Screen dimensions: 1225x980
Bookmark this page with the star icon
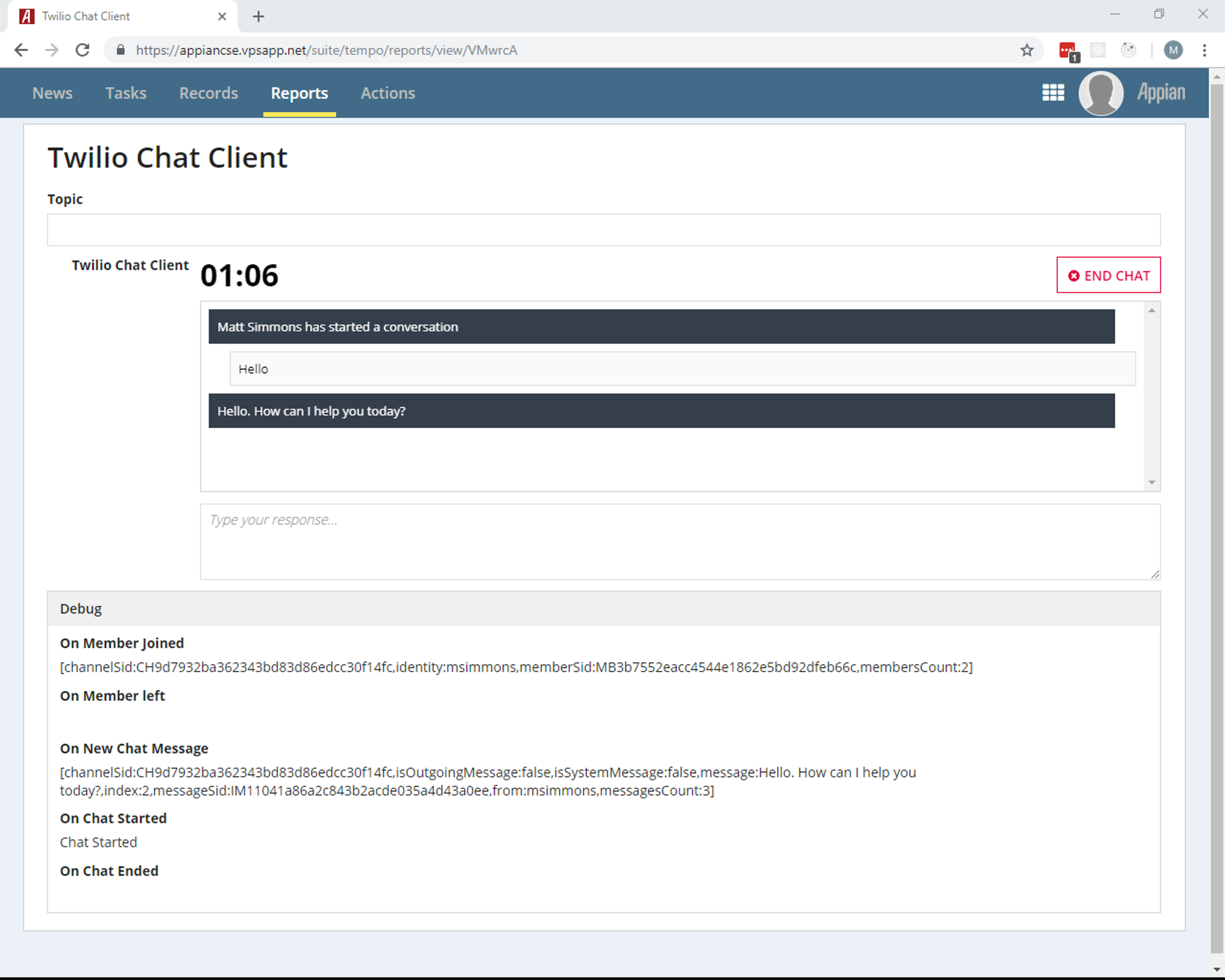(1027, 50)
